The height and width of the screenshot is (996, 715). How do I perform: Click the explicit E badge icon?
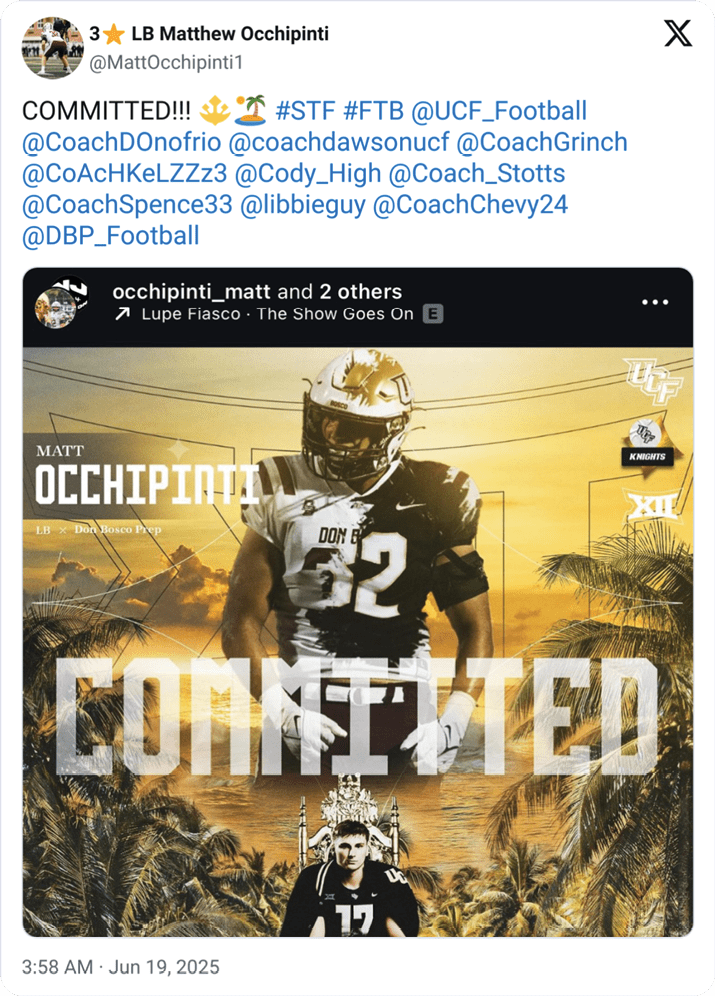tap(433, 314)
